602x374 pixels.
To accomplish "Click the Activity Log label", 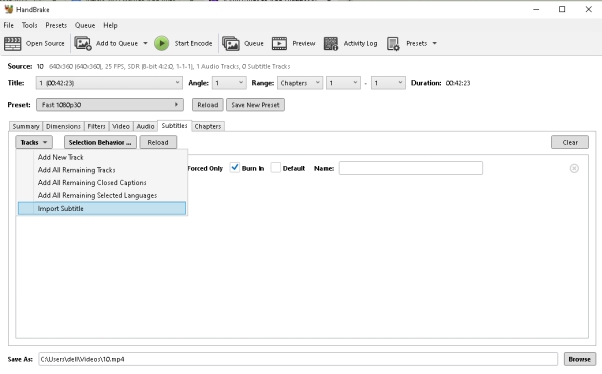I will (361, 43).
